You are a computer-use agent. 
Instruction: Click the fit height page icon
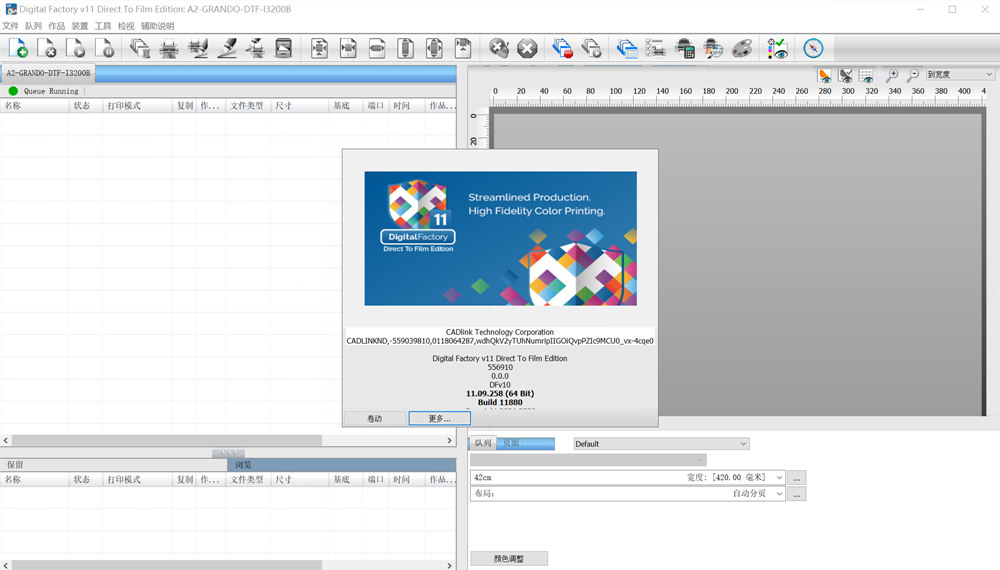click(406, 48)
